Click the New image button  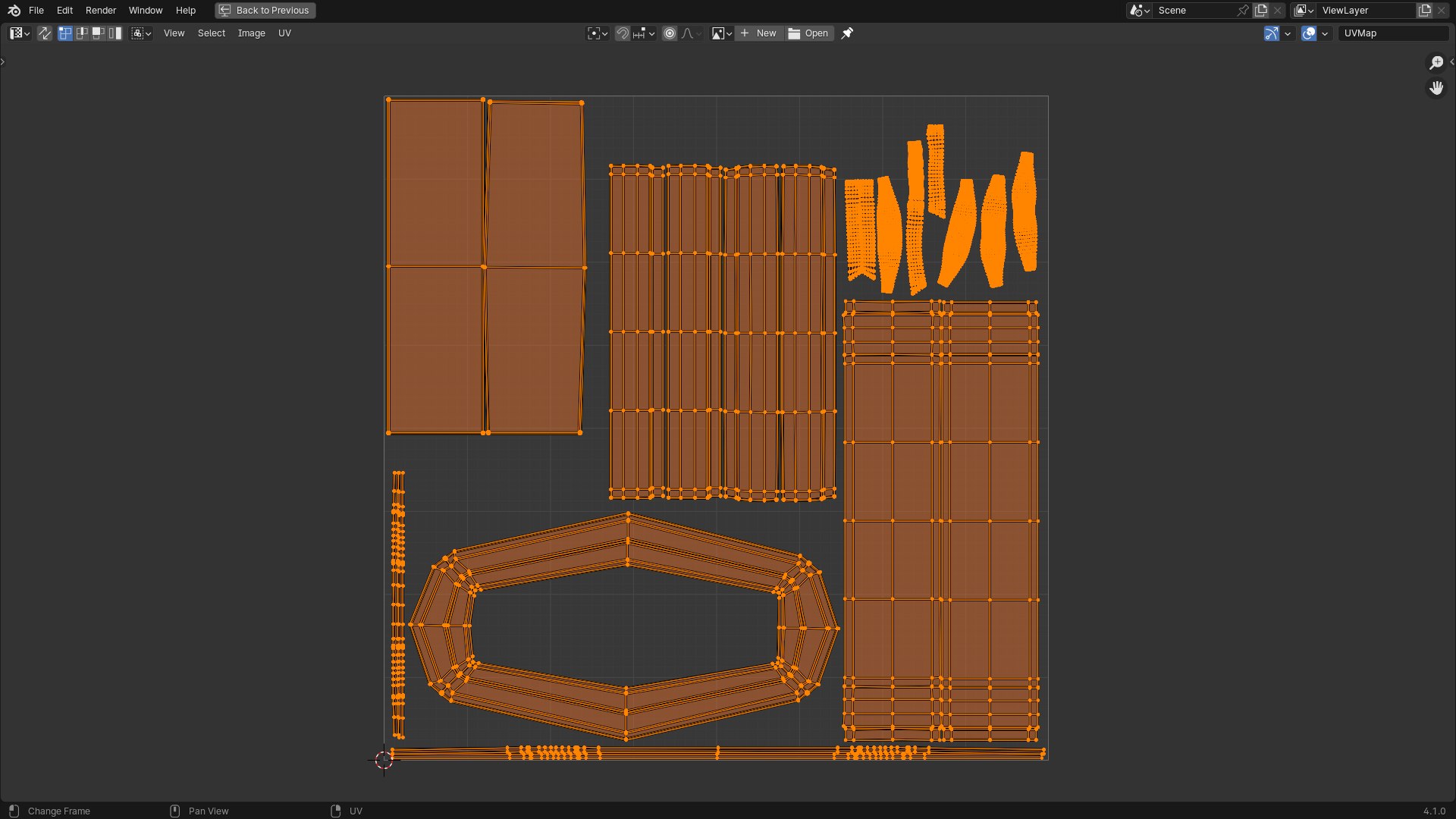[x=758, y=33]
